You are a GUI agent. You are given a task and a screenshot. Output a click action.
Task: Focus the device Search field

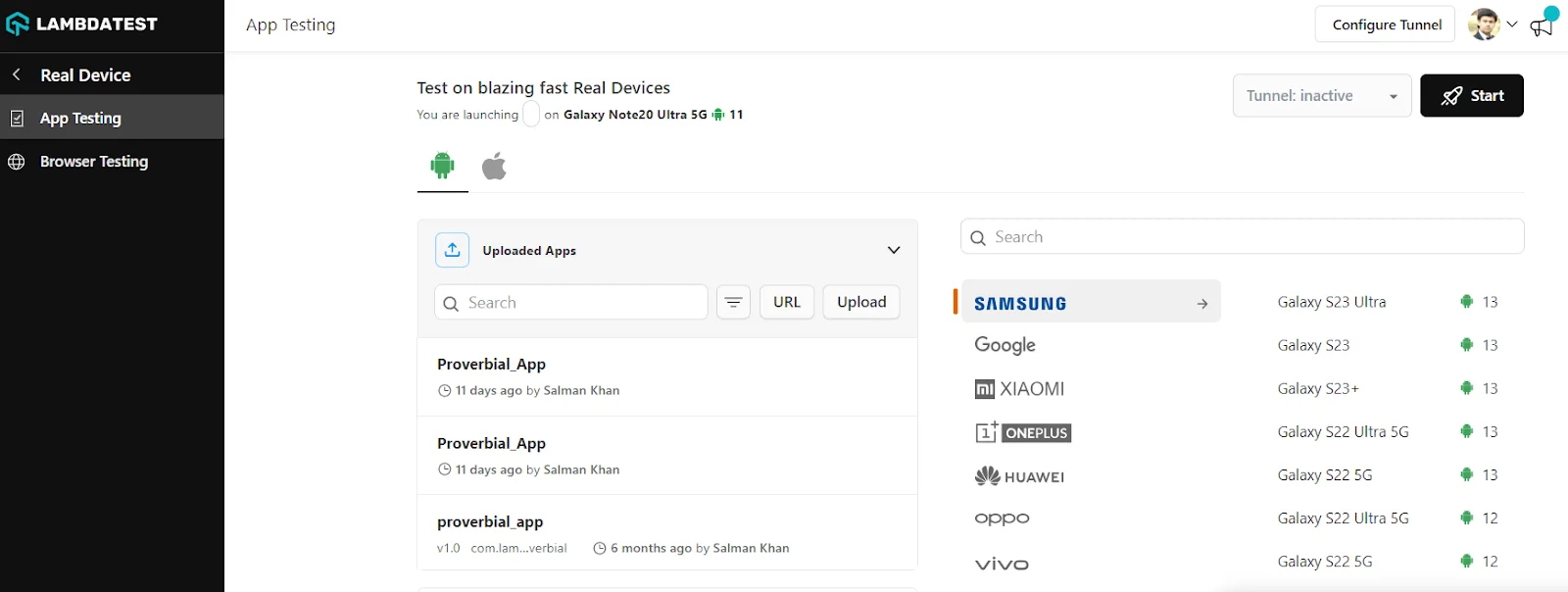tap(1243, 236)
